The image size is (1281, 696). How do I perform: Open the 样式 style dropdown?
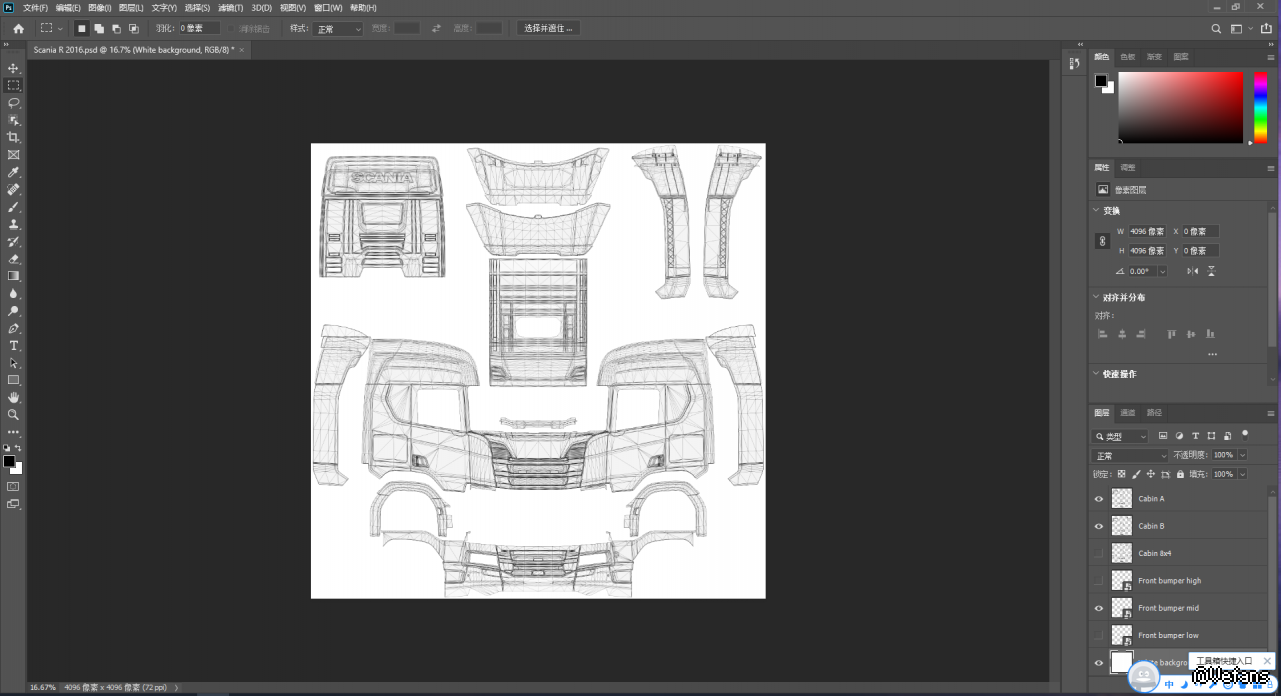coord(338,29)
